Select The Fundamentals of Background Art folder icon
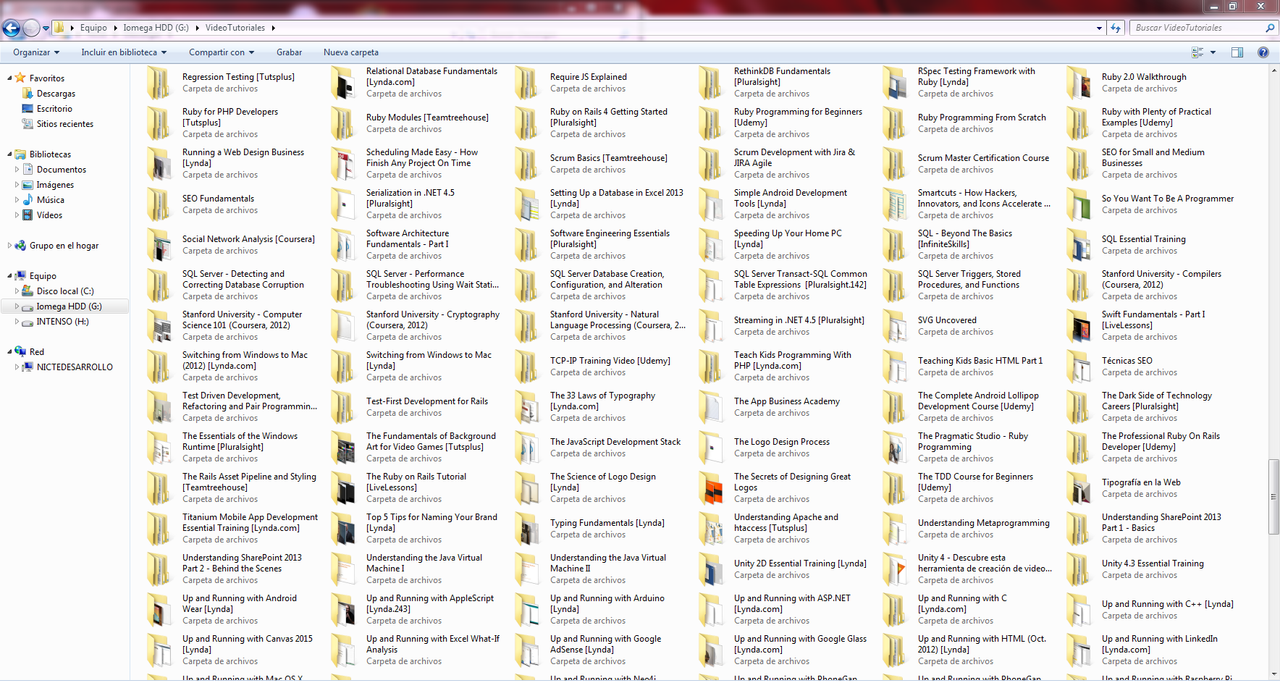 343,447
